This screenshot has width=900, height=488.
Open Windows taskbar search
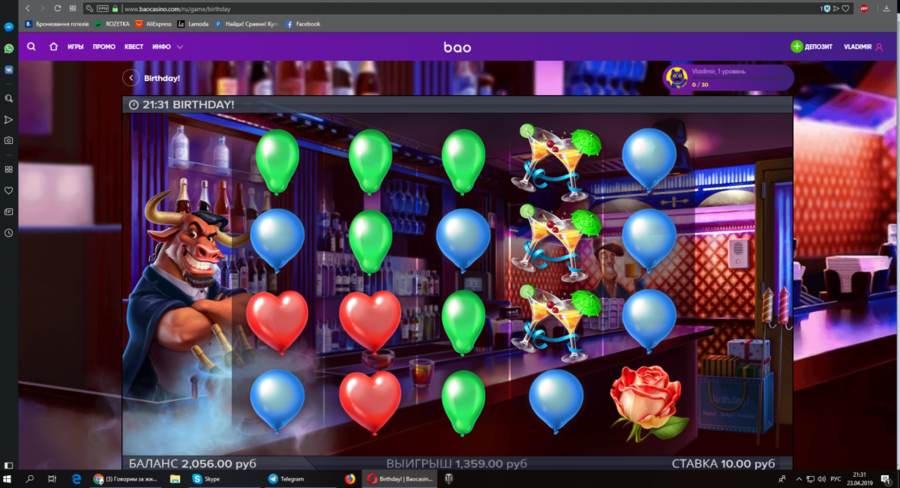tap(30, 479)
